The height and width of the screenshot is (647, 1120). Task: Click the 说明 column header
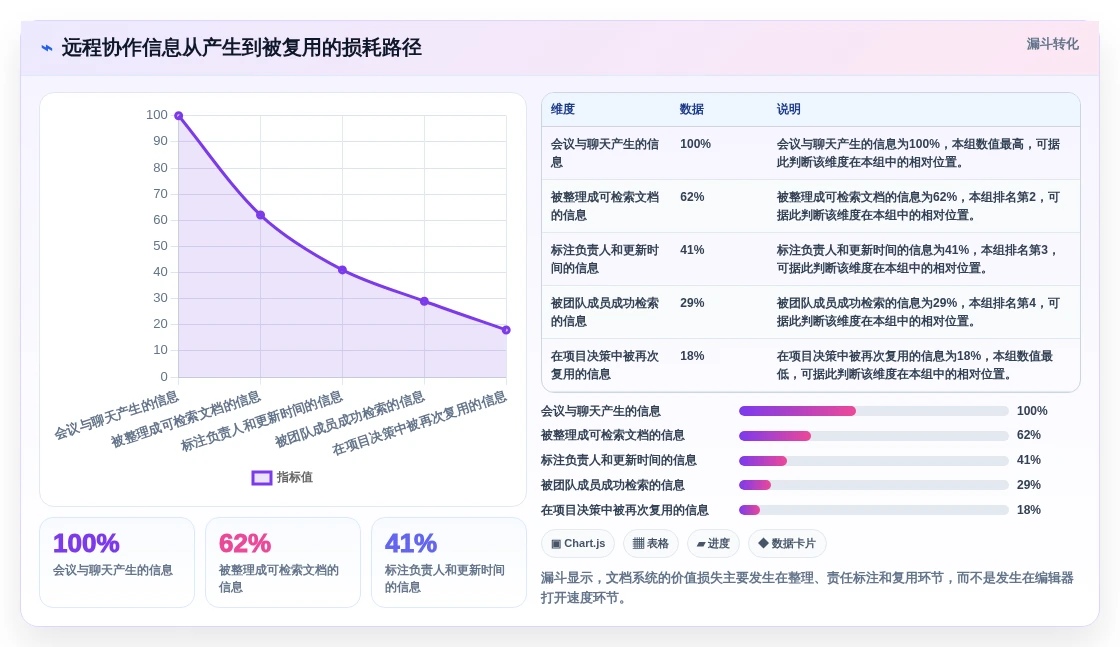click(789, 109)
